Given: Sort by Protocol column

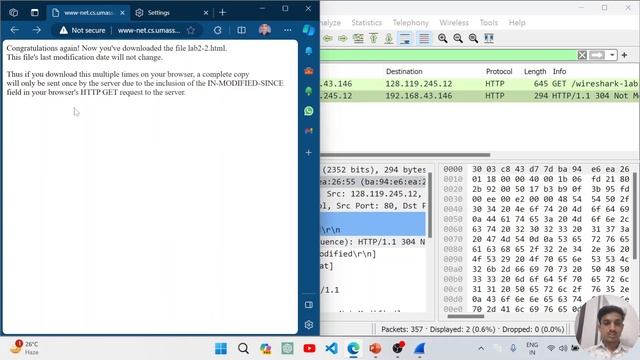Looking at the screenshot, I should (499, 71).
